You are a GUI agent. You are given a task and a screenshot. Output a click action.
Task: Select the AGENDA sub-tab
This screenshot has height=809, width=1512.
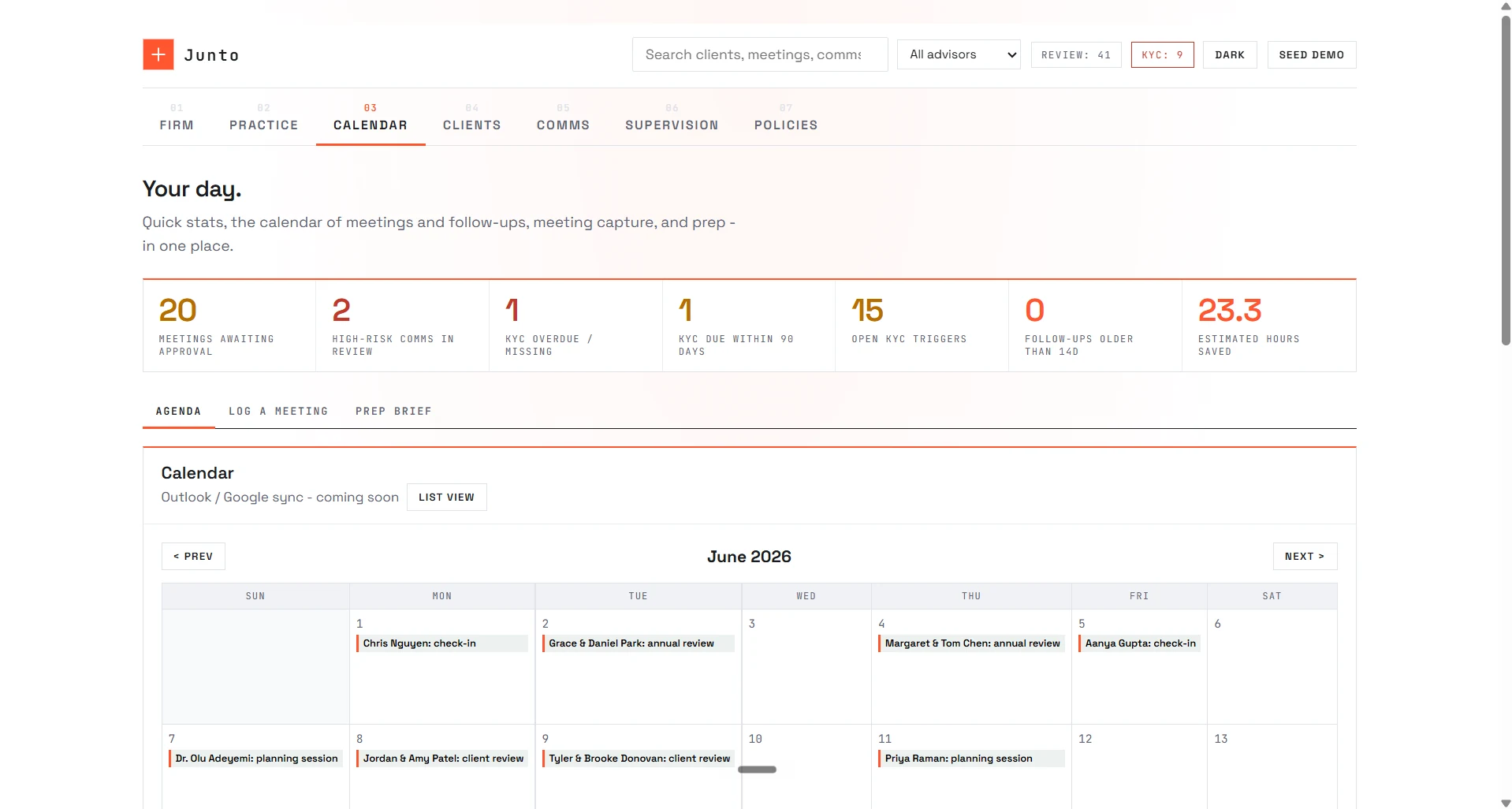point(178,411)
